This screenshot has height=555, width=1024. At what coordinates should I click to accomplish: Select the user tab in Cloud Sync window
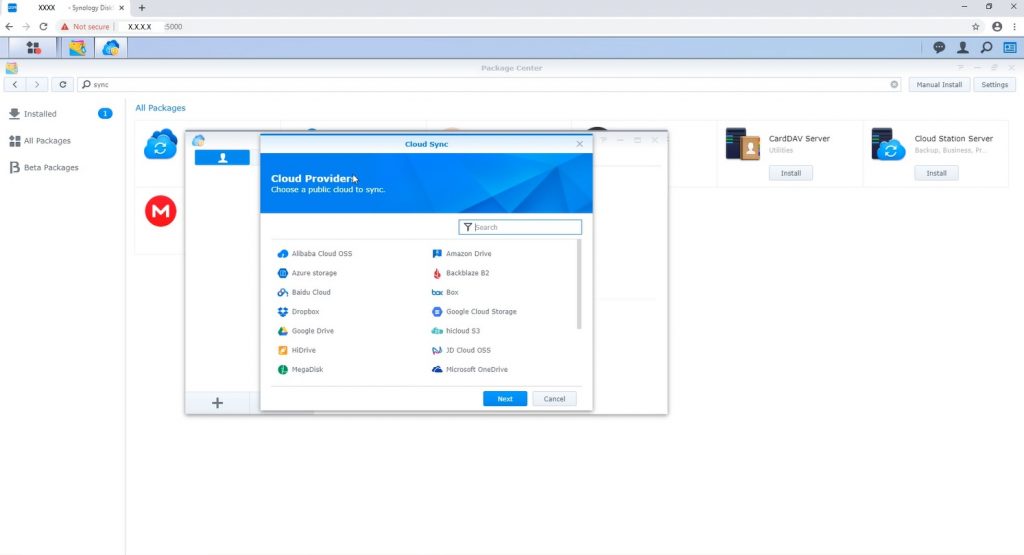[x=222, y=157]
